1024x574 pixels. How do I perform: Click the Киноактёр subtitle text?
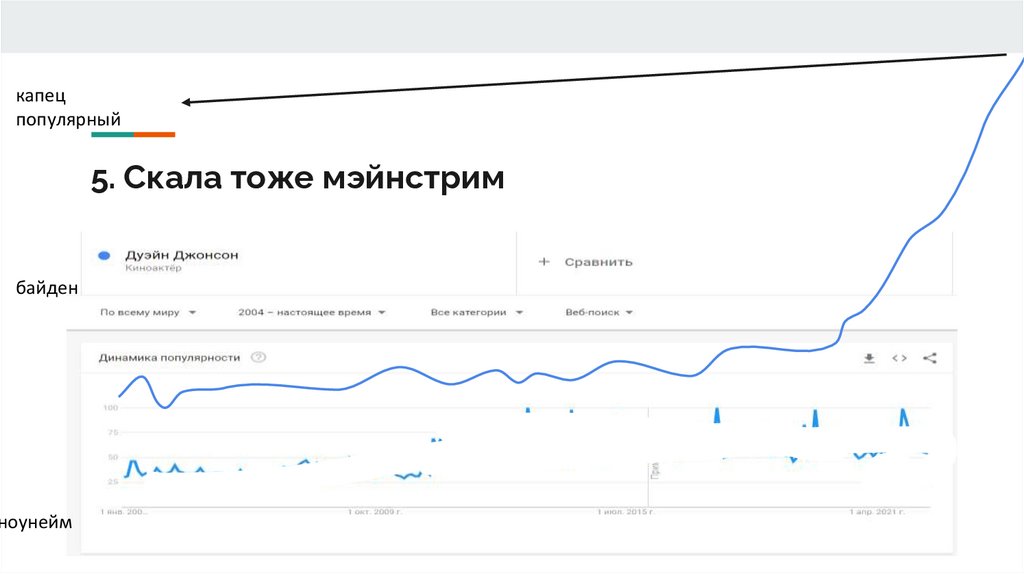[153, 268]
